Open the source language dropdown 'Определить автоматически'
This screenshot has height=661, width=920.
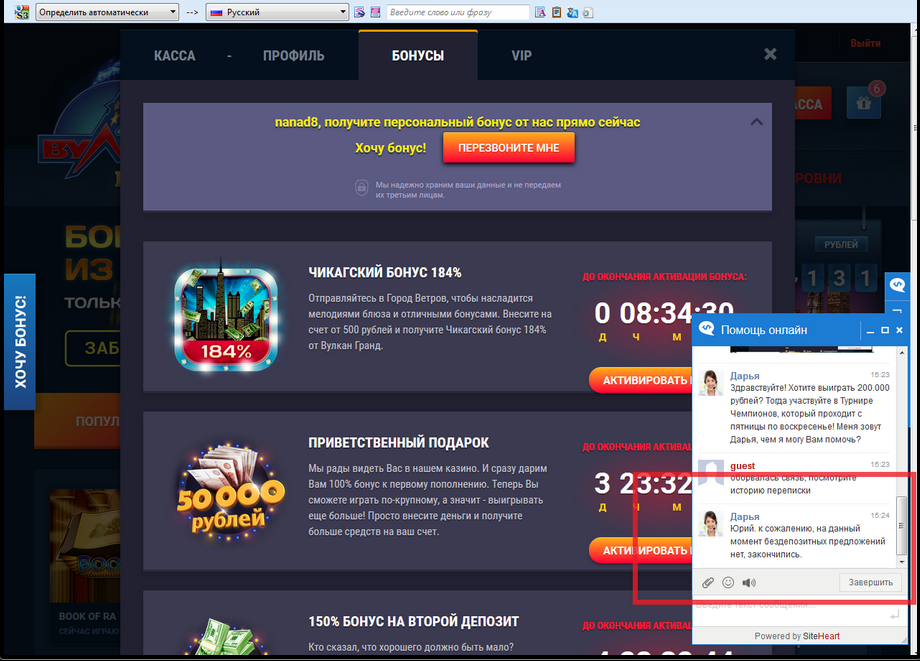pyautogui.click(x=107, y=12)
